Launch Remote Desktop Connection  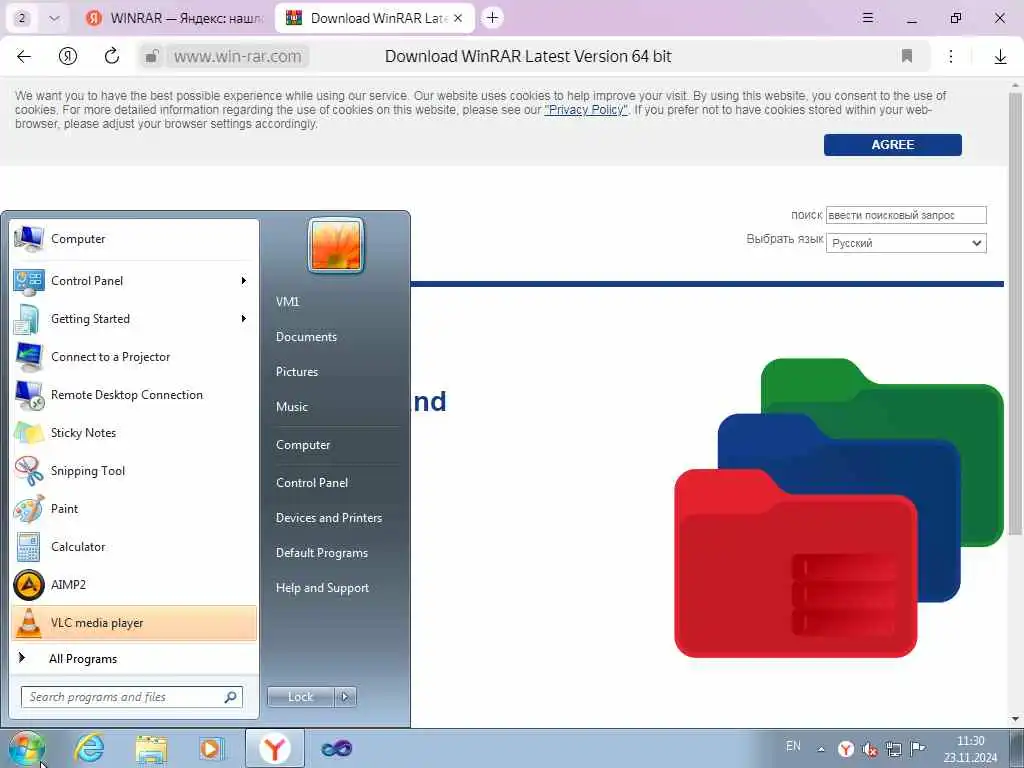pos(134,394)
